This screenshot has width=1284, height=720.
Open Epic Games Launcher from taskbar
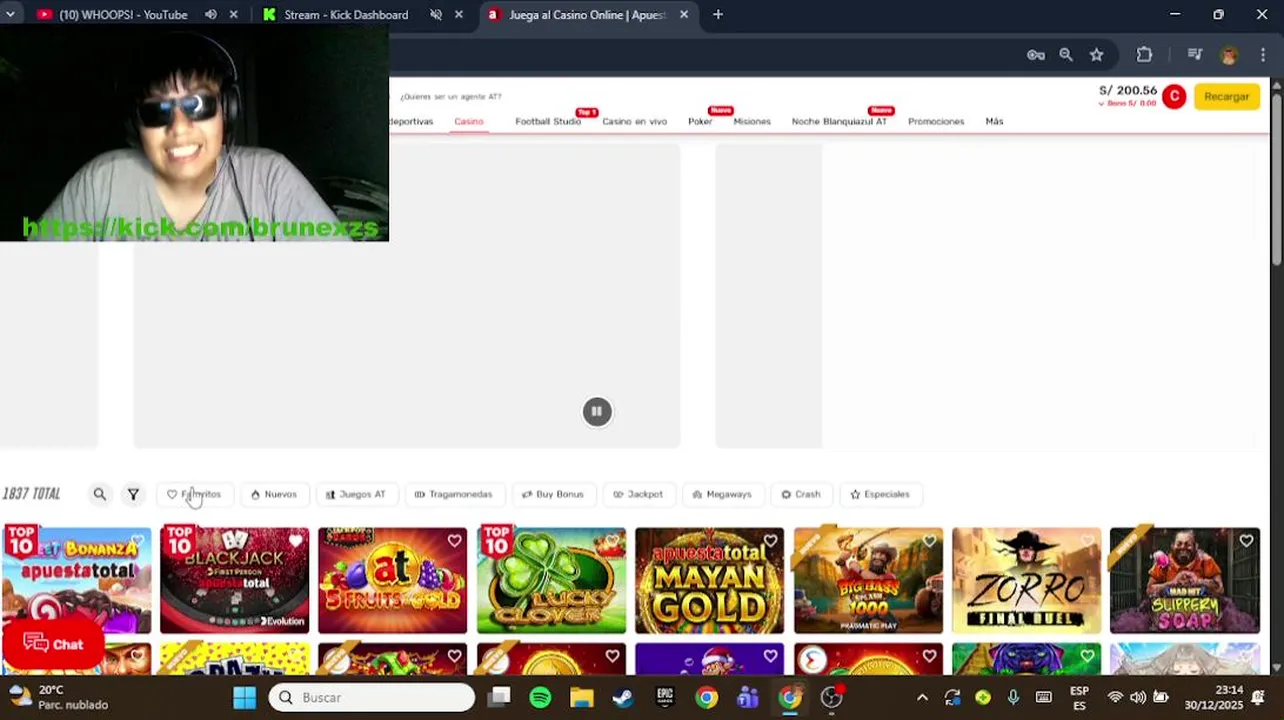coord(665,697)
